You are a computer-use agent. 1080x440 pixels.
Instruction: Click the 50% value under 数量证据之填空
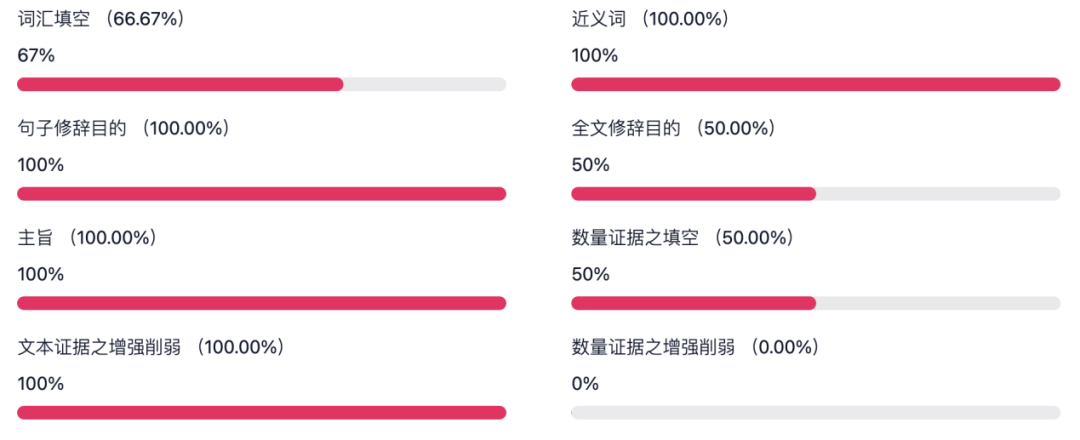point(590,275)
